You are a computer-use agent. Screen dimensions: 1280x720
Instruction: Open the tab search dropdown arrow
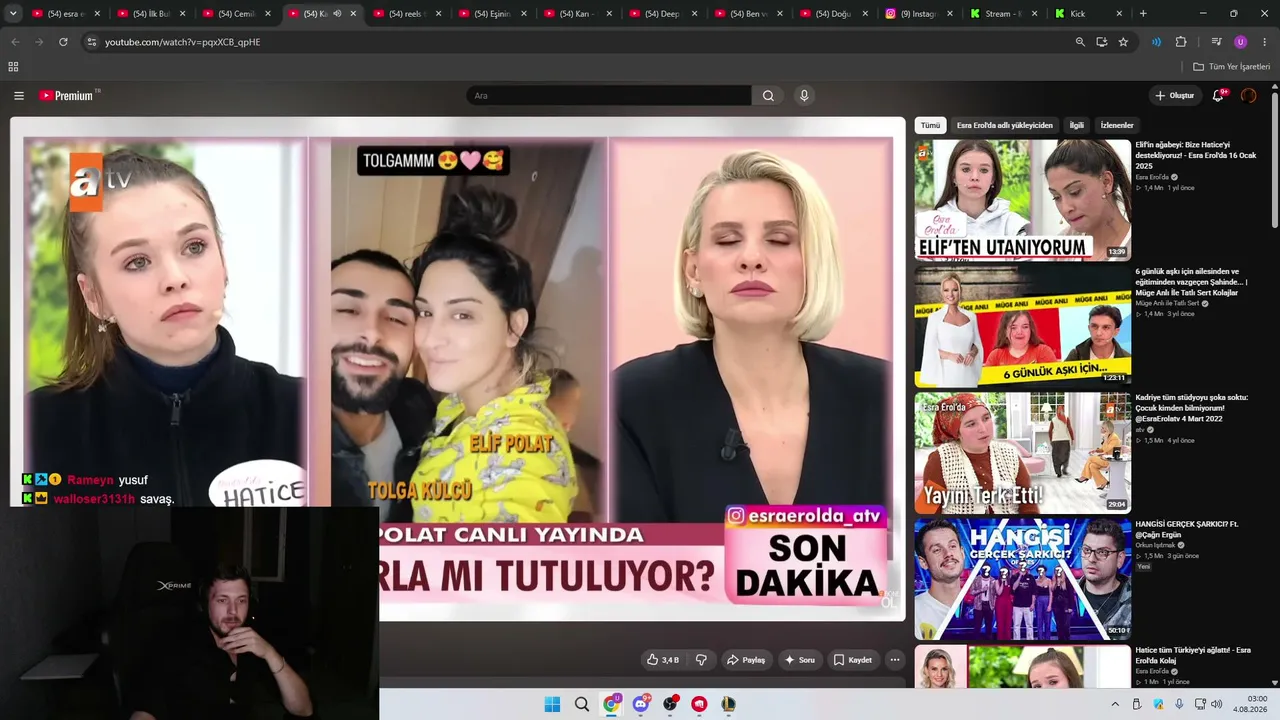pos(13,14)
